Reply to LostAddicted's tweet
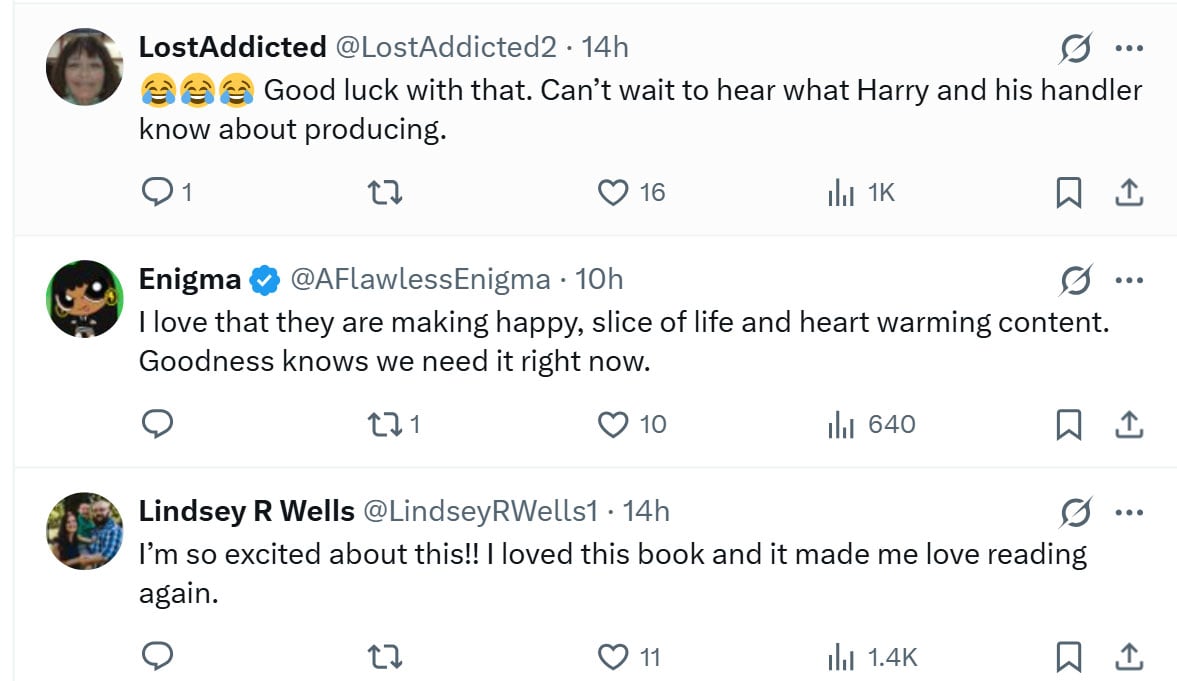1177x681 pixels. [157, 192]
